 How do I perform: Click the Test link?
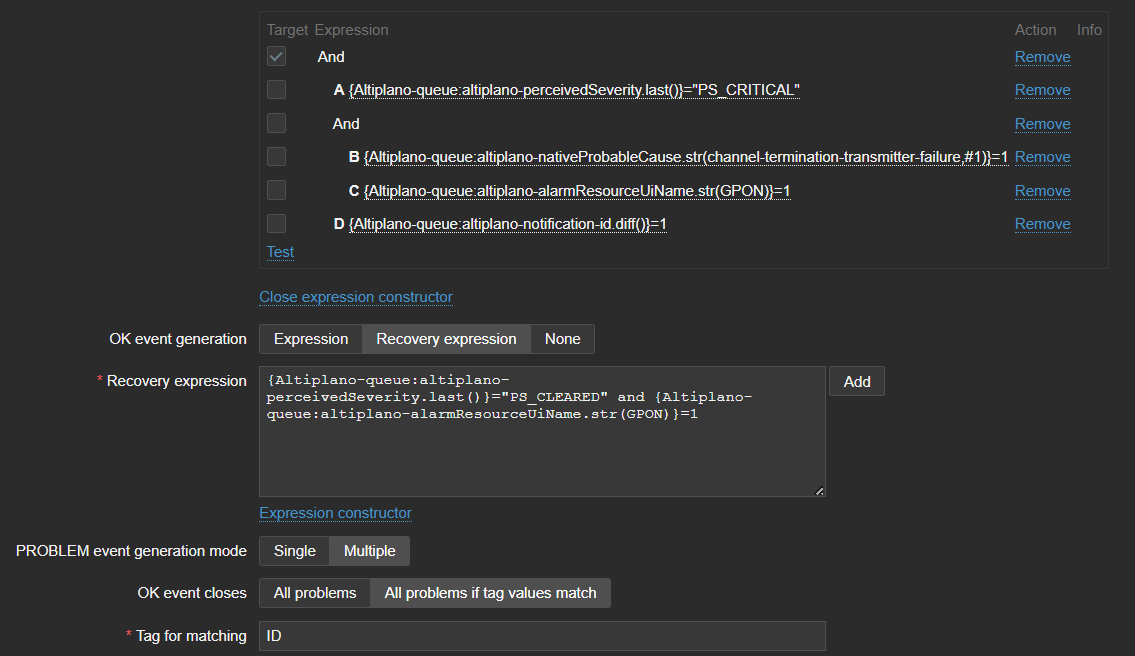pos(280,252)
